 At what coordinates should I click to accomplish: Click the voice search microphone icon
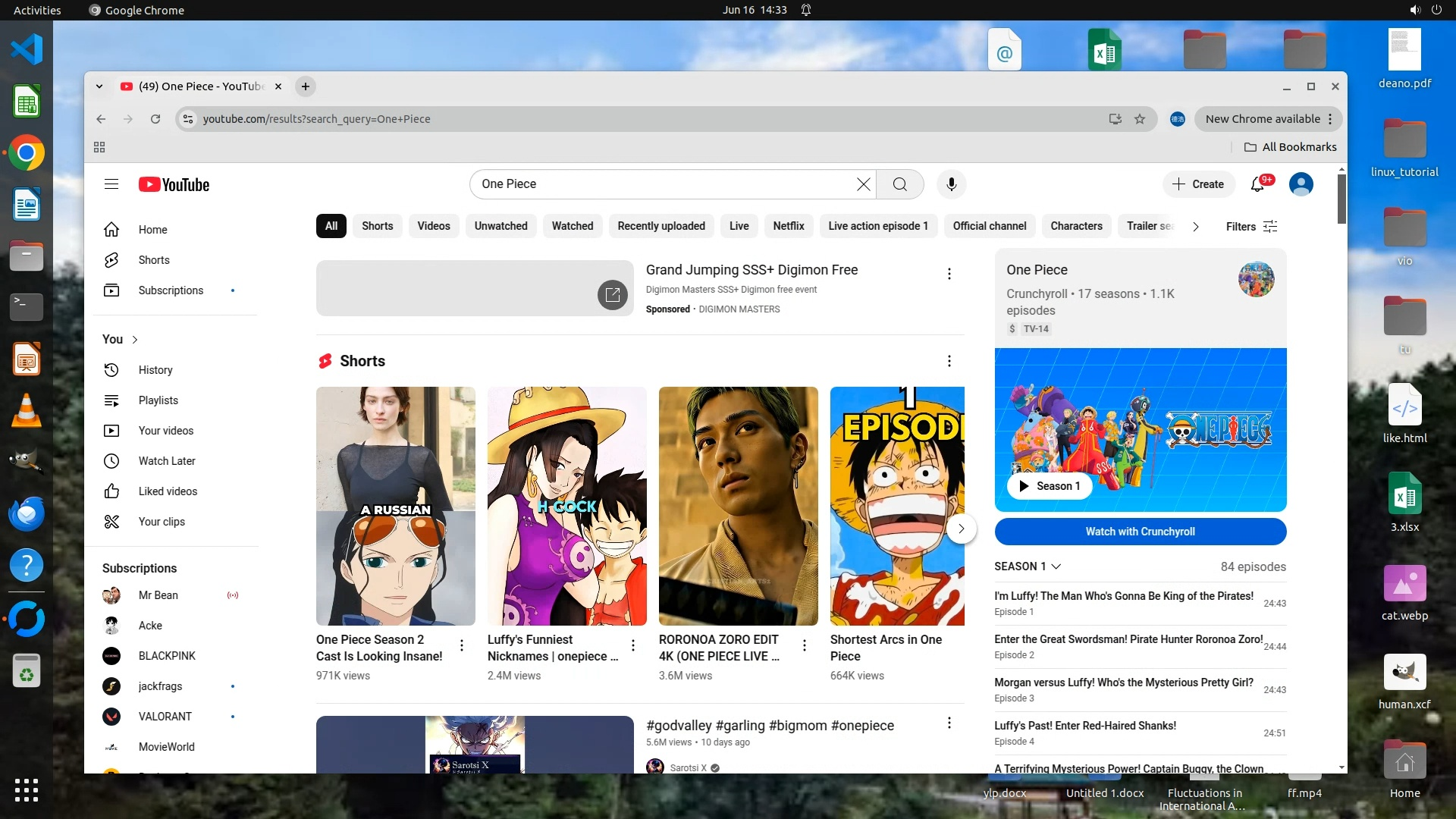point(951,184)
